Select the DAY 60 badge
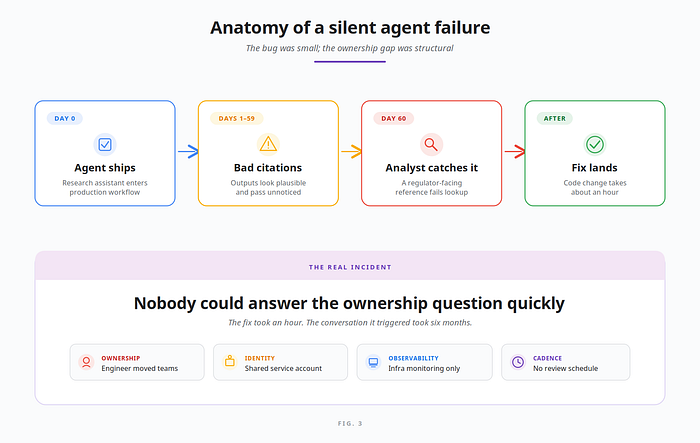 coord(393,118)
